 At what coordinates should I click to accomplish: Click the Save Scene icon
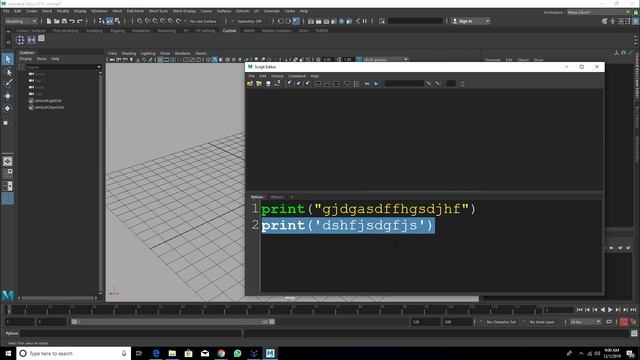(64, 21)
